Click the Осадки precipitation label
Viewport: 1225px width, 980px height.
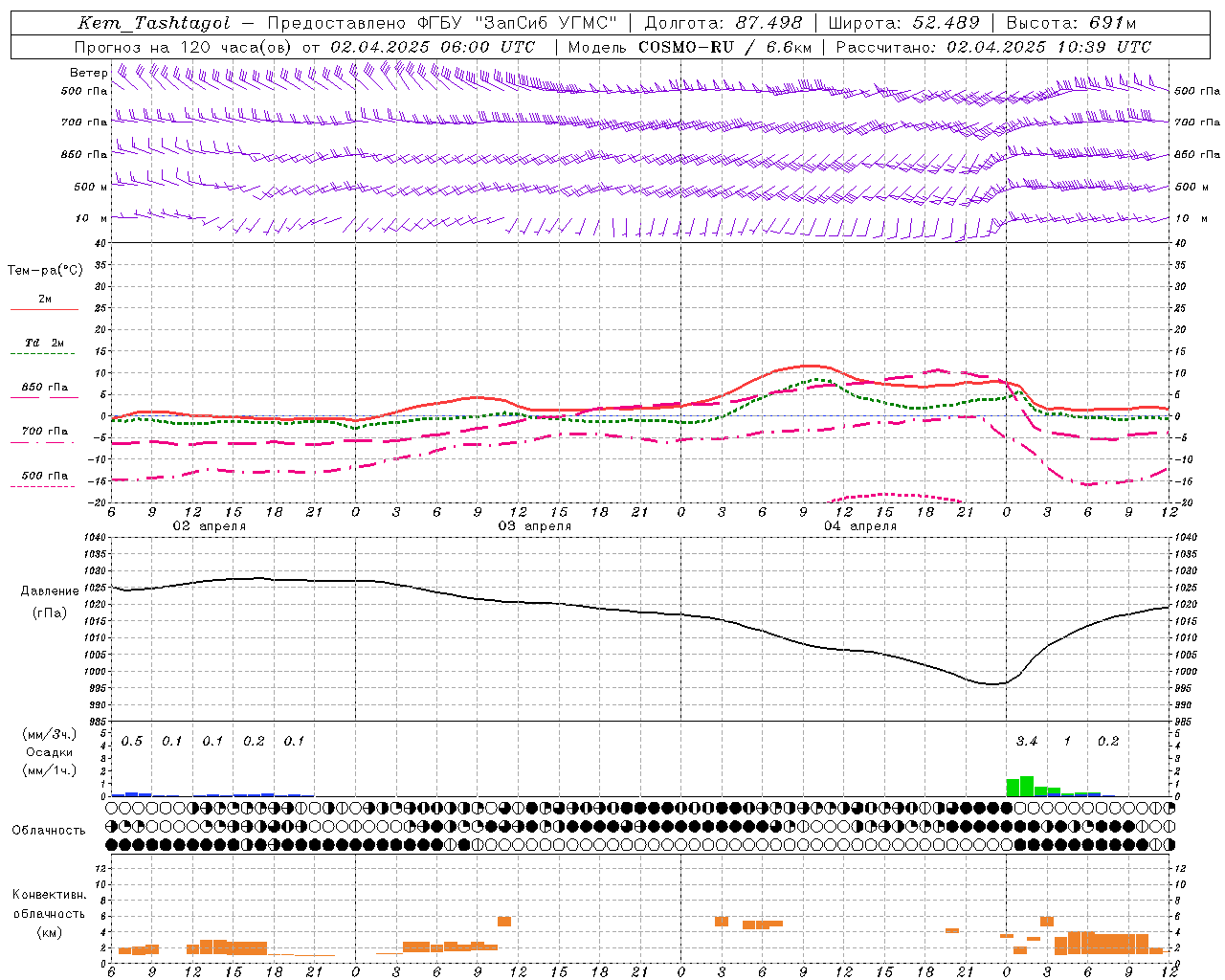tap(49, 752)
